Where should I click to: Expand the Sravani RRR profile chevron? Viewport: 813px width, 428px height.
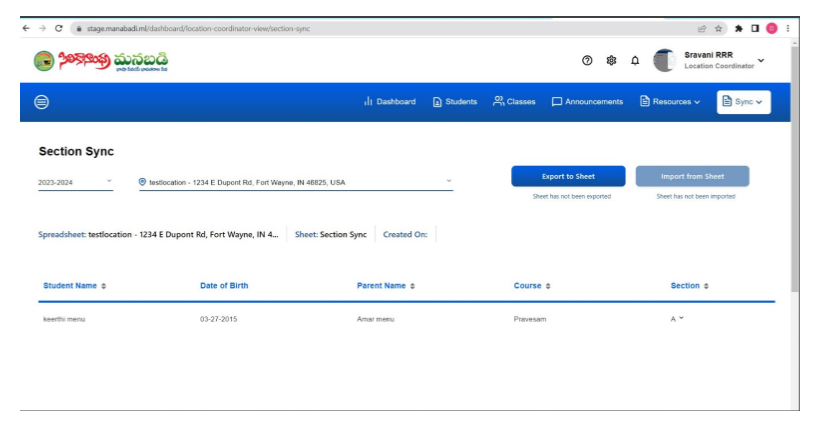point(761,61)
